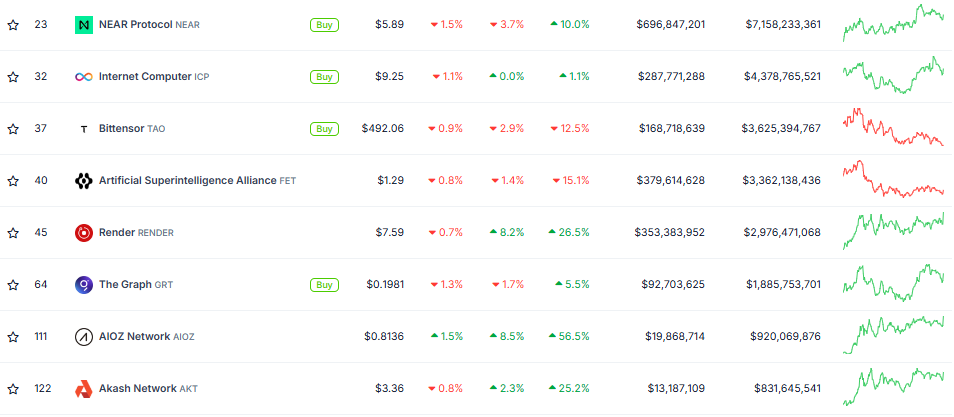Image resolution: width=954 pixels, height=417 pixels.
Task: Click The Graph purple logo icon
Action: tap(83, 284)
